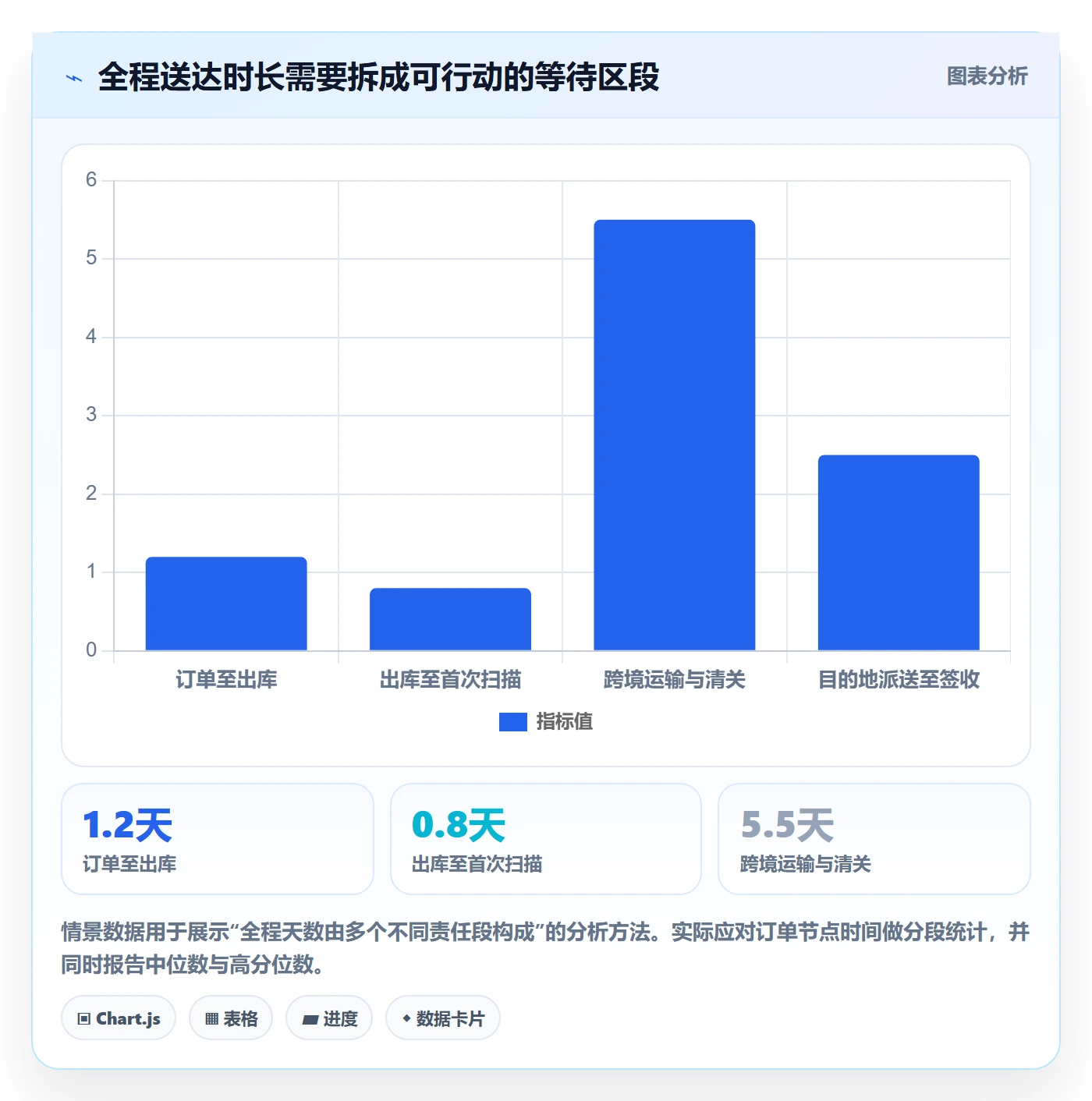Click the grid icon in the 表格 tag
Image resolution: width=1092 pixels, height=1101 pixels.
(211, 1019)
